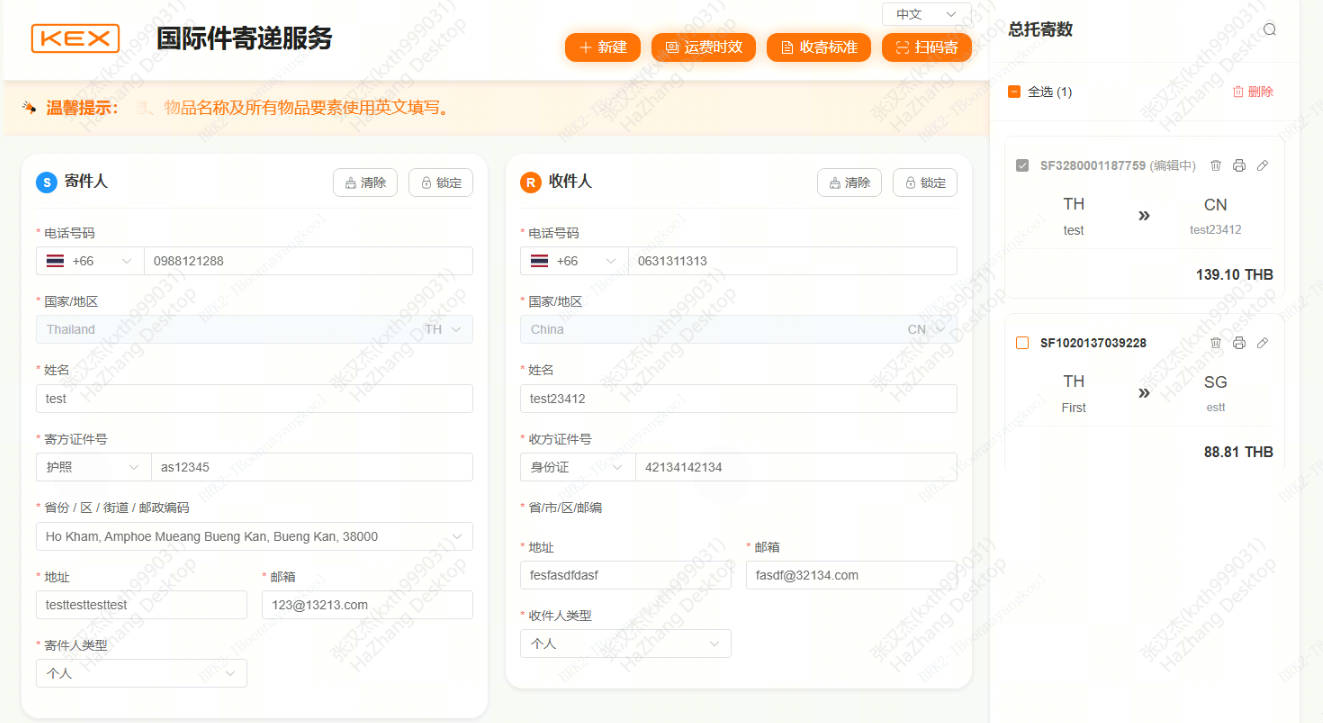Click recipient address field fesfasdfdasf

[x=625, y=575]
